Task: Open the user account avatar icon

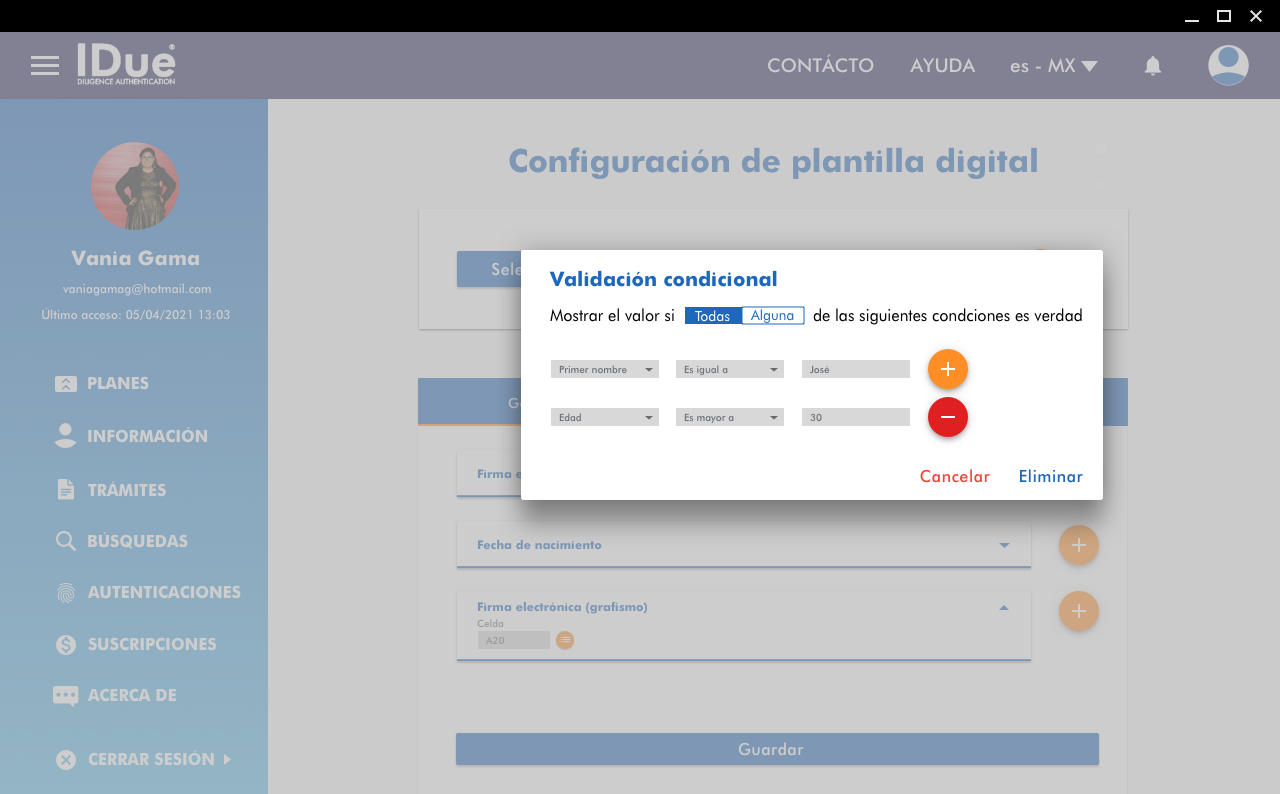Action: click(1227, 66)
